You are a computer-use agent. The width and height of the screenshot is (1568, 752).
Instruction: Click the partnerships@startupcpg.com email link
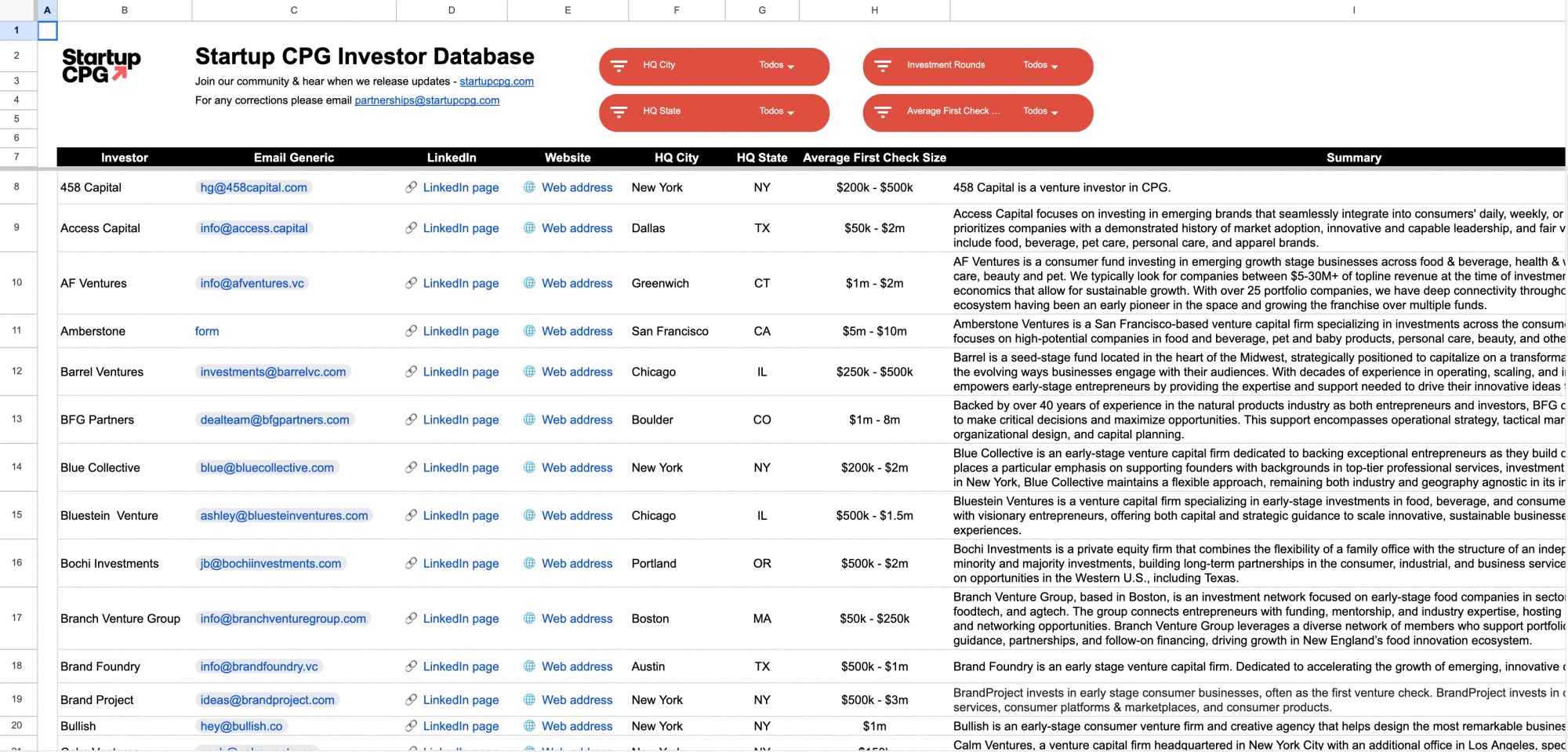[427, 100]
